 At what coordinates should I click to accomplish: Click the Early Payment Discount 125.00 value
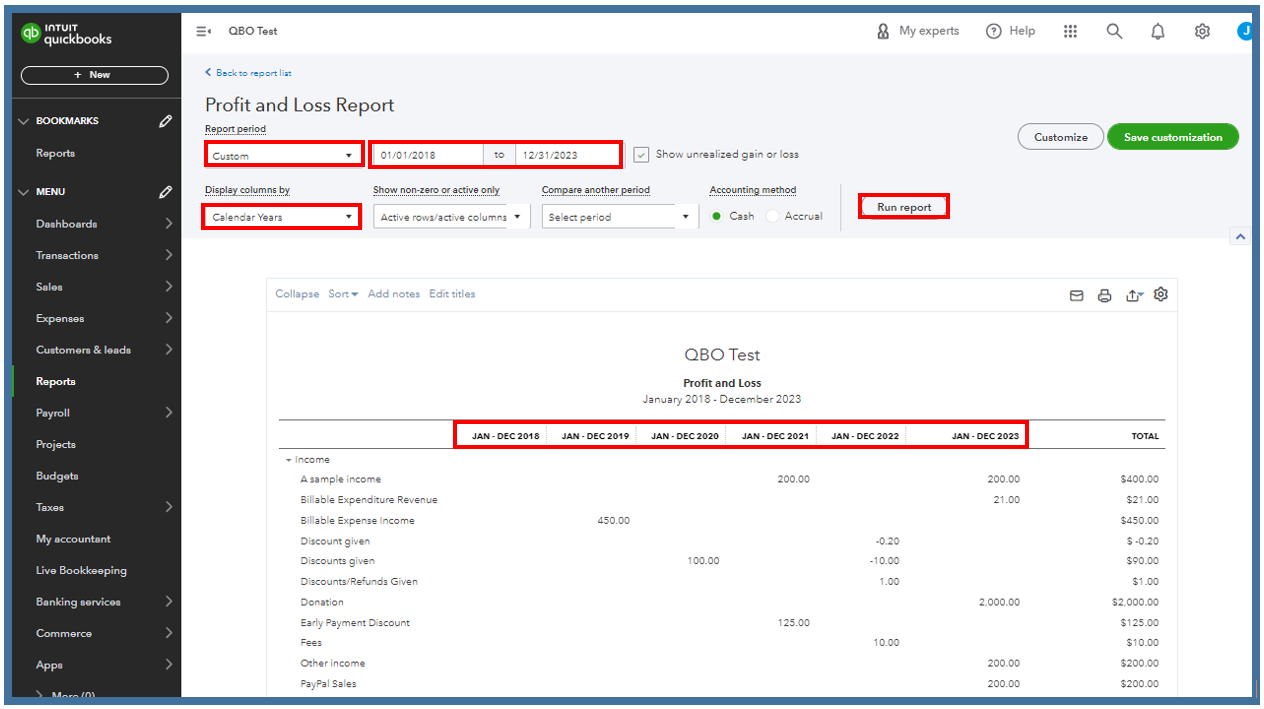tap(793, 623)
